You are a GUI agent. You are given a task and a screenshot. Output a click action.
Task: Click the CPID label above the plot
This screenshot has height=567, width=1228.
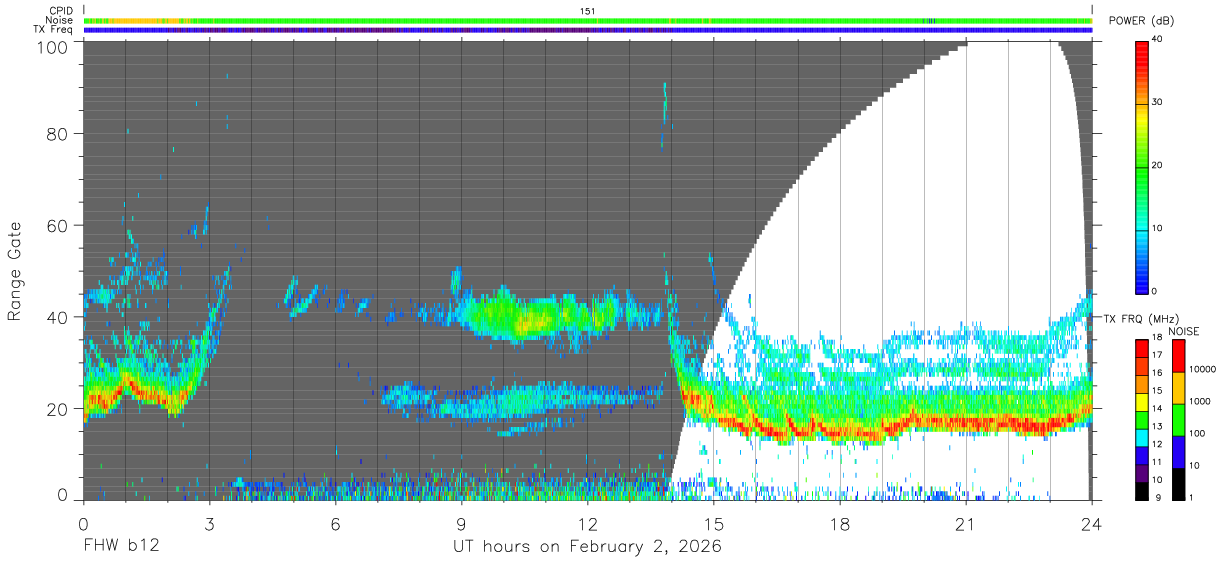click(x=61, y=10)
